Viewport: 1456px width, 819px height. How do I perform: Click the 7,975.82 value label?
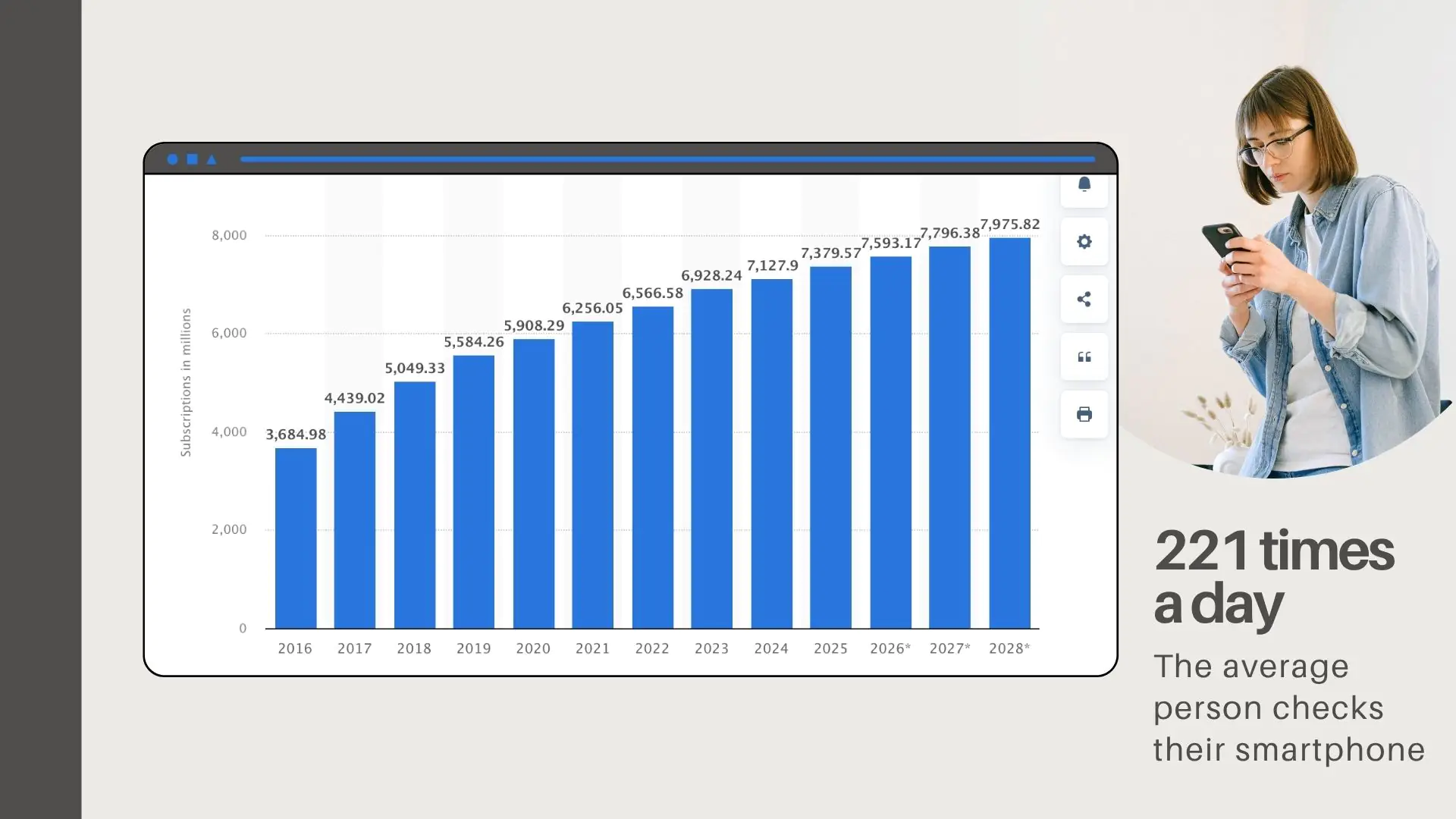click(1009, 224)
